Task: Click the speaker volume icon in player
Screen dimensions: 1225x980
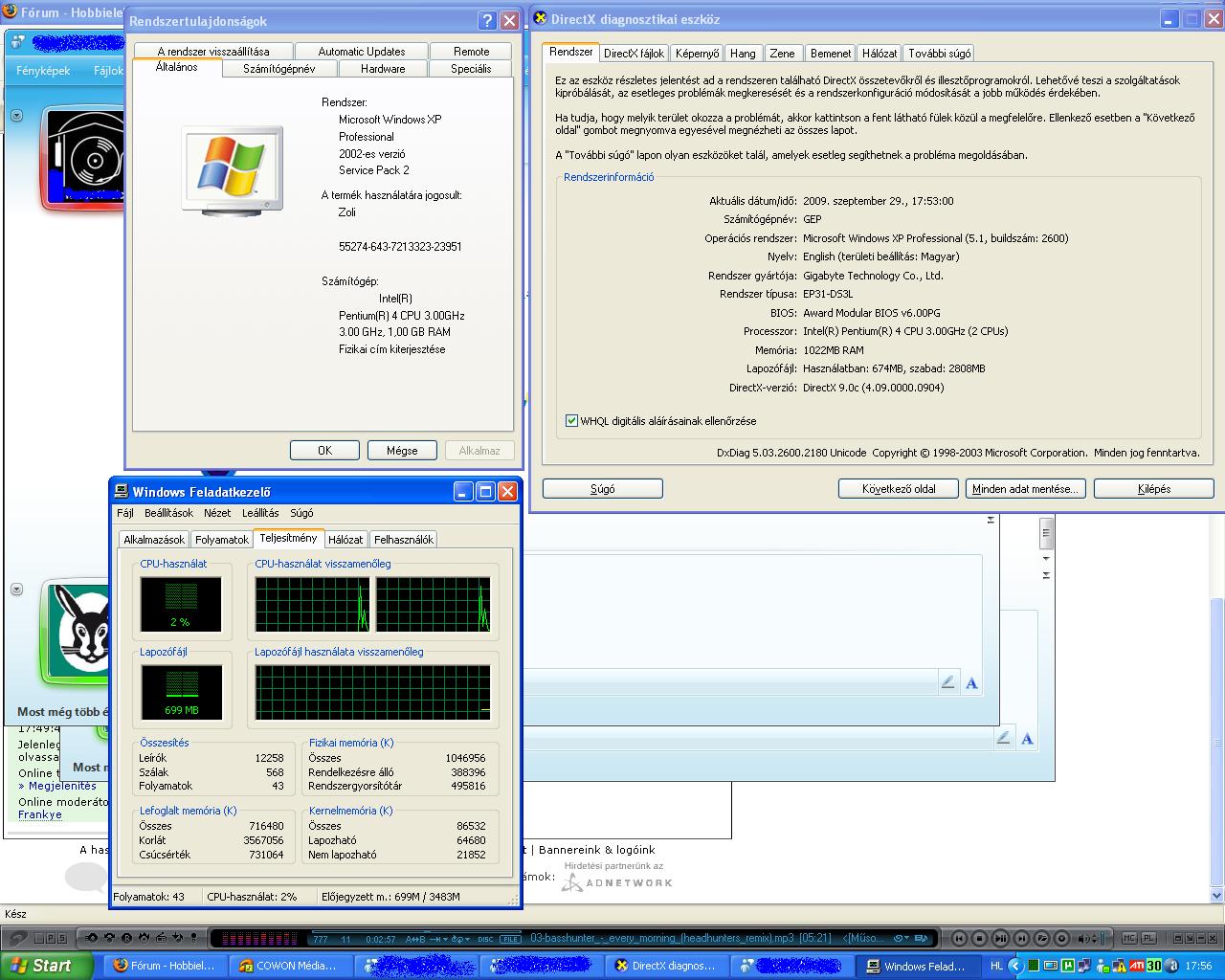Action: 1084,939
